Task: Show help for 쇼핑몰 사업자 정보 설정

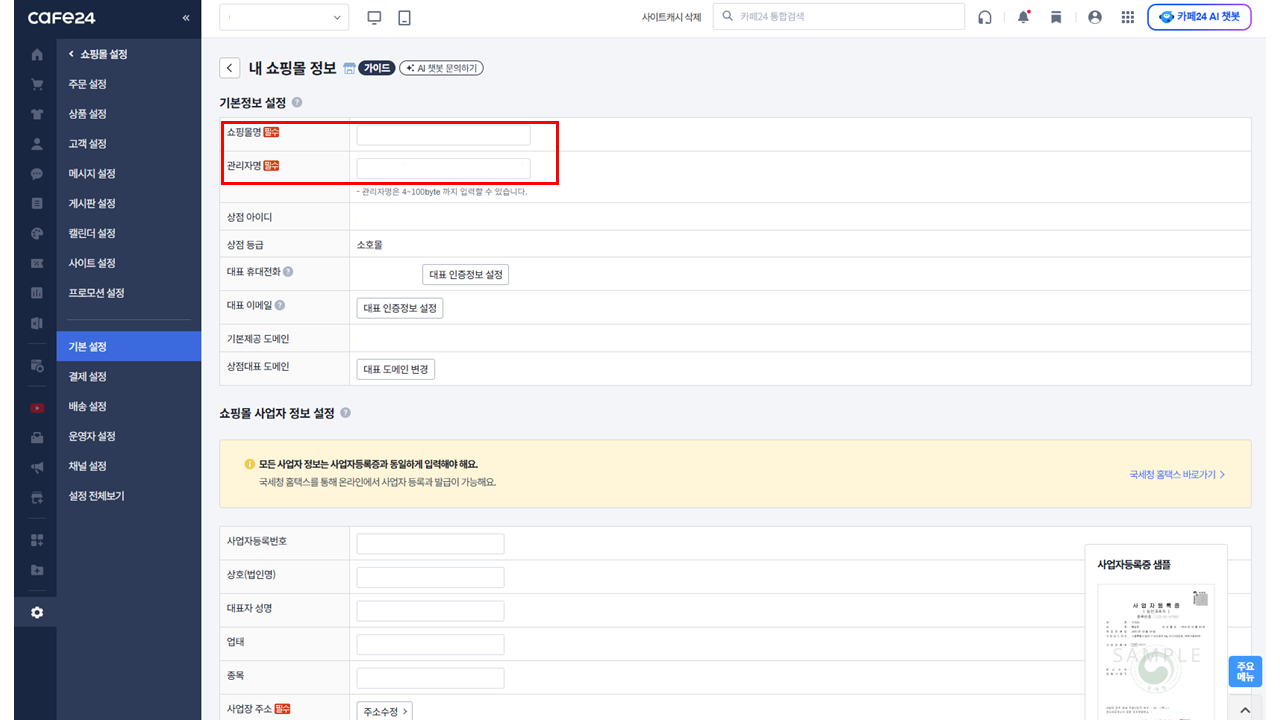Action: pos(345,413)
